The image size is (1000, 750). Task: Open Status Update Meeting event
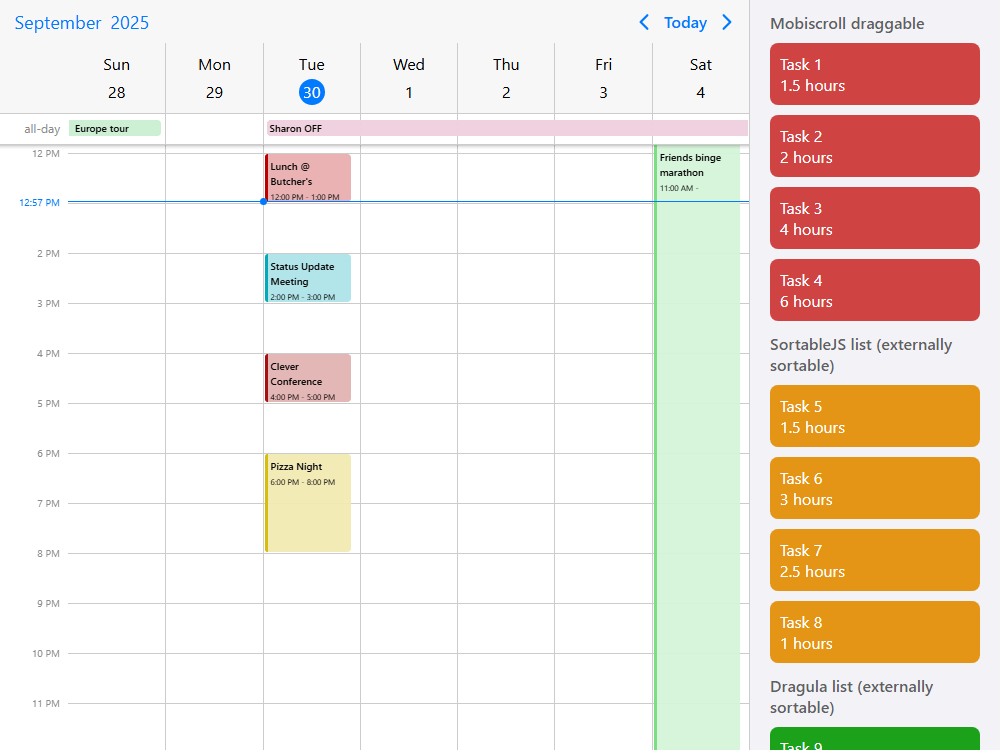(x=308, y=277)
